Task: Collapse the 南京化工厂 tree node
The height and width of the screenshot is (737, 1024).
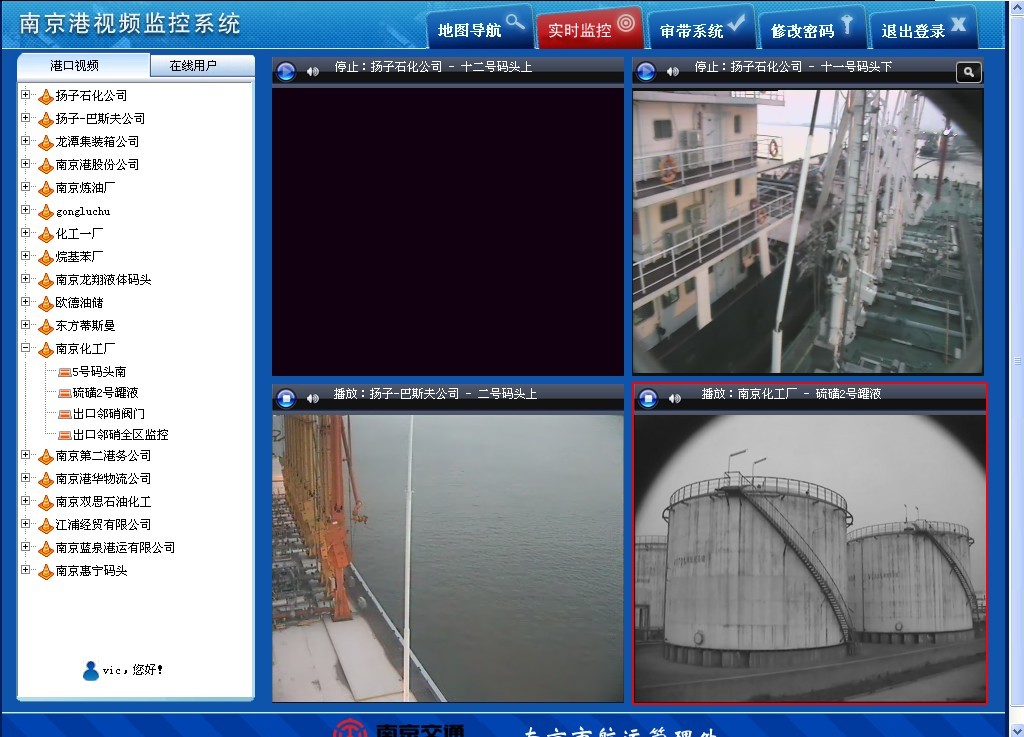Action: click(x=26, y=348)
